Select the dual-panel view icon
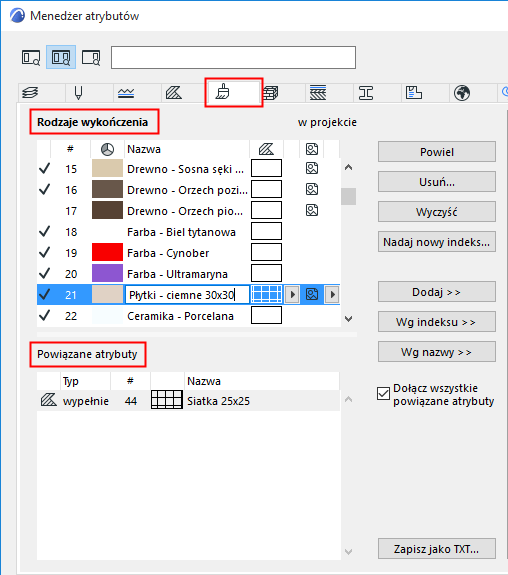 point(61,57)
